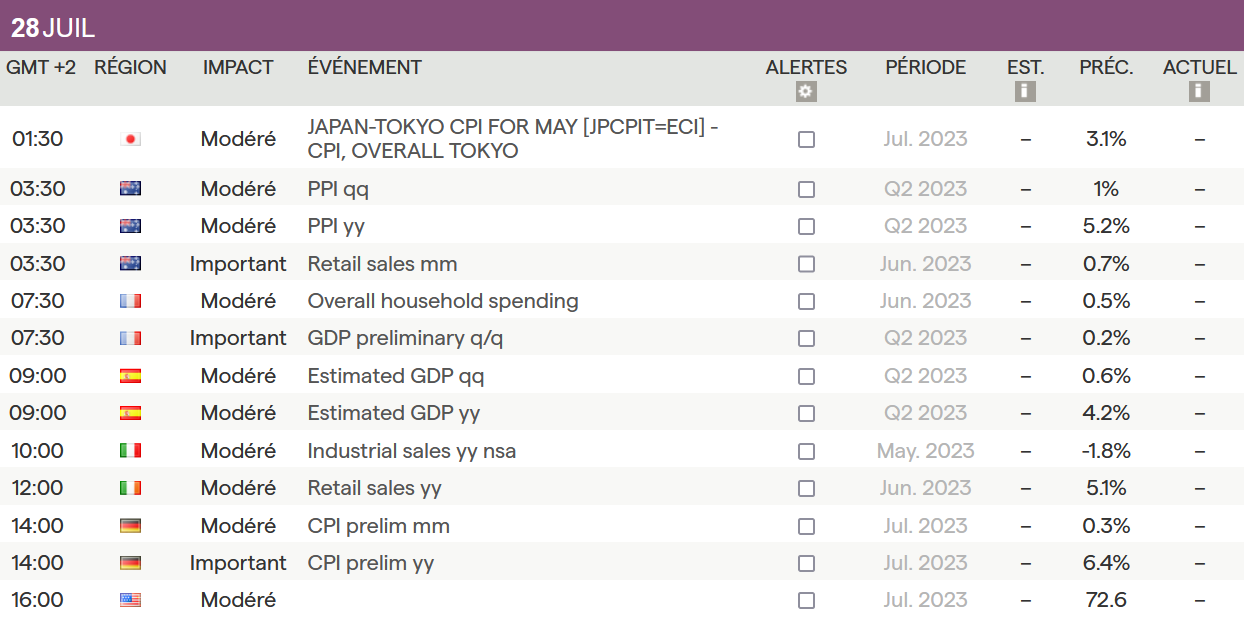The width and height of the screenshot is (1244, 619).
Task: Click the IMPACT column header
Action: [x=238, y=68]
